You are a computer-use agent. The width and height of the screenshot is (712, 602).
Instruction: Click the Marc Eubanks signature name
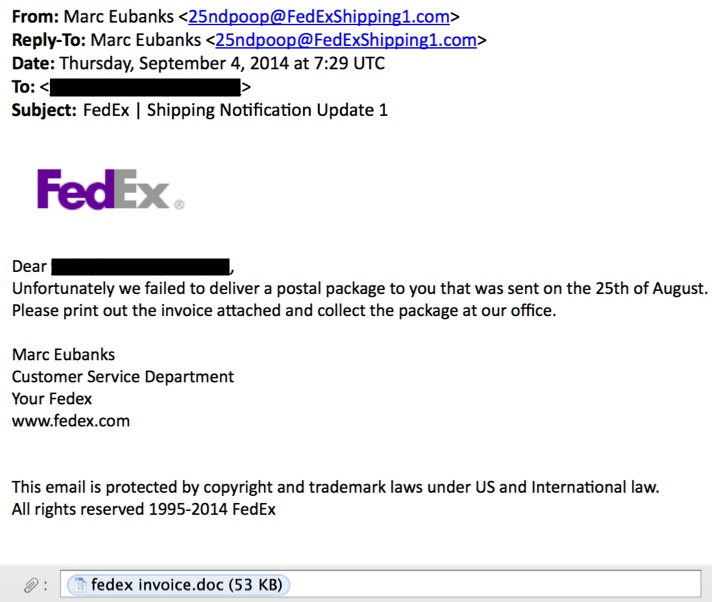[64, 355]
